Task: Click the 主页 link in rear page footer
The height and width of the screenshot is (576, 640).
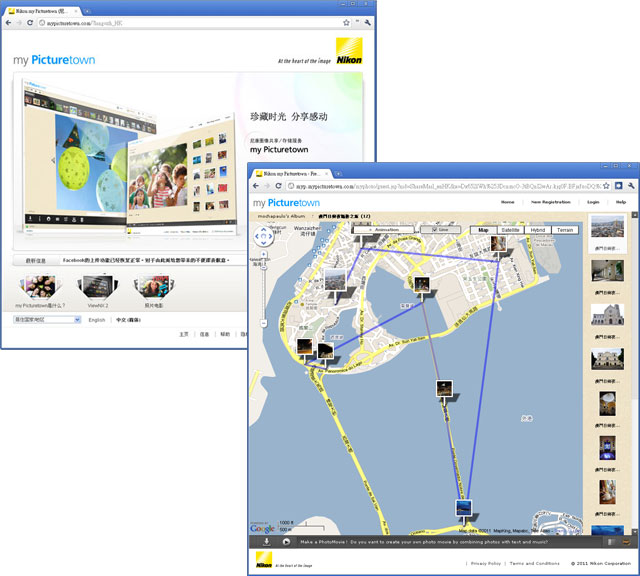Action: (184, 334)
